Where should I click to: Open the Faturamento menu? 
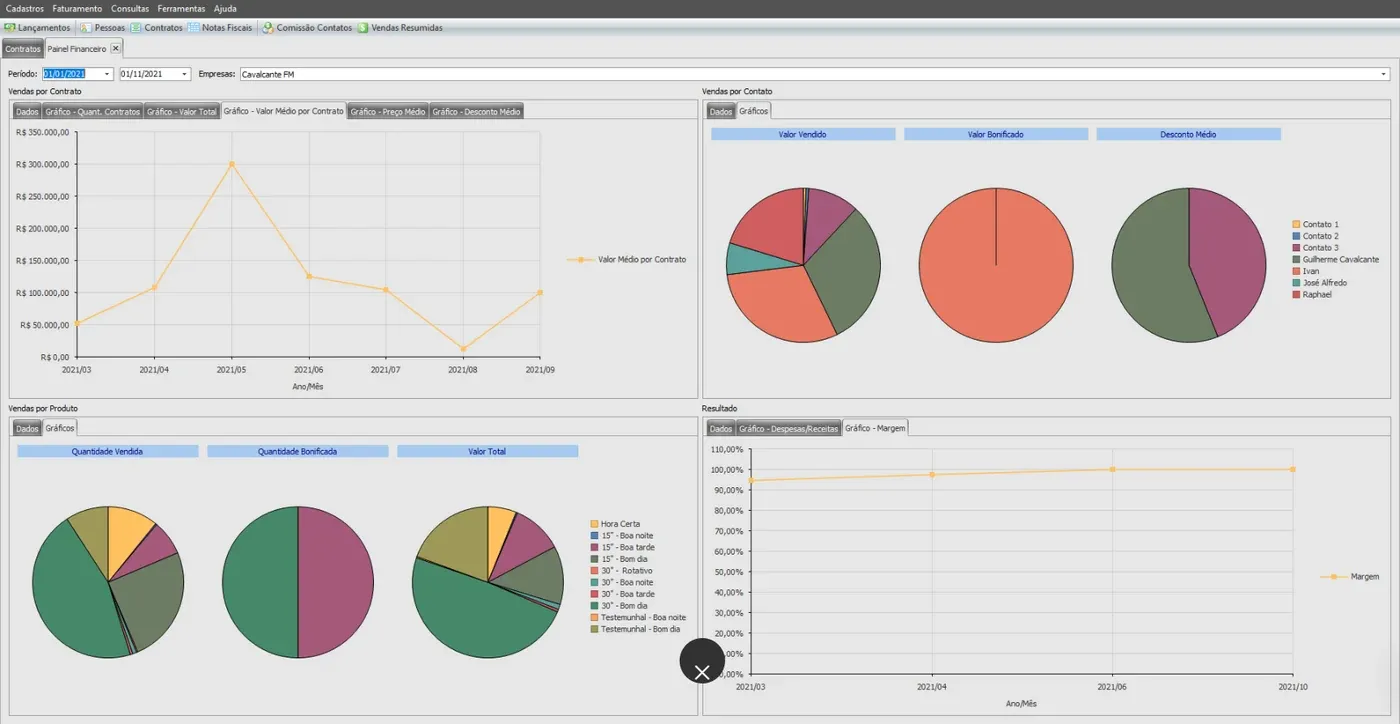click(x=77, y=8)
